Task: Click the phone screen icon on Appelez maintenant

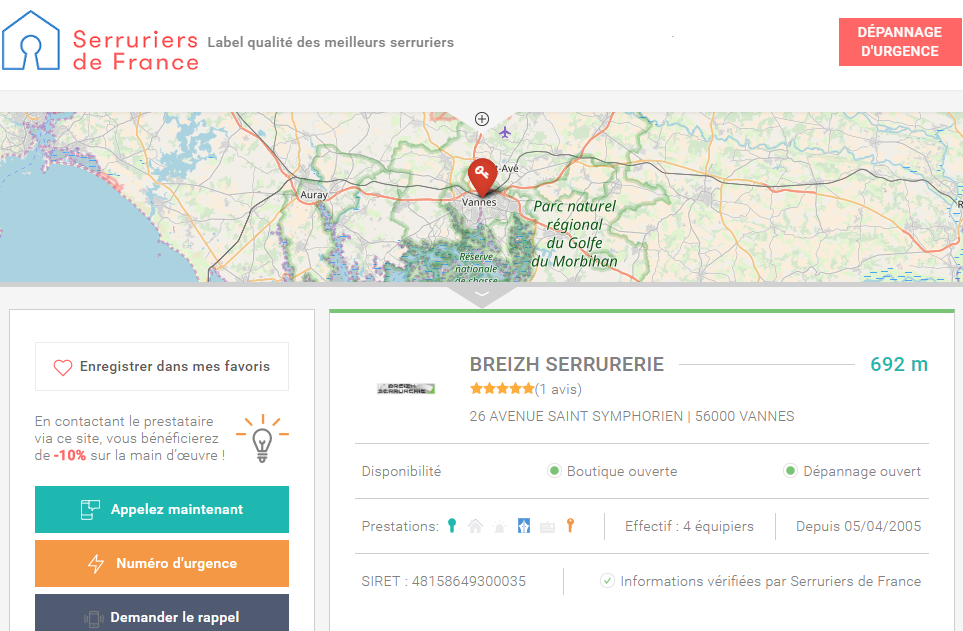Action: point(90,509)
